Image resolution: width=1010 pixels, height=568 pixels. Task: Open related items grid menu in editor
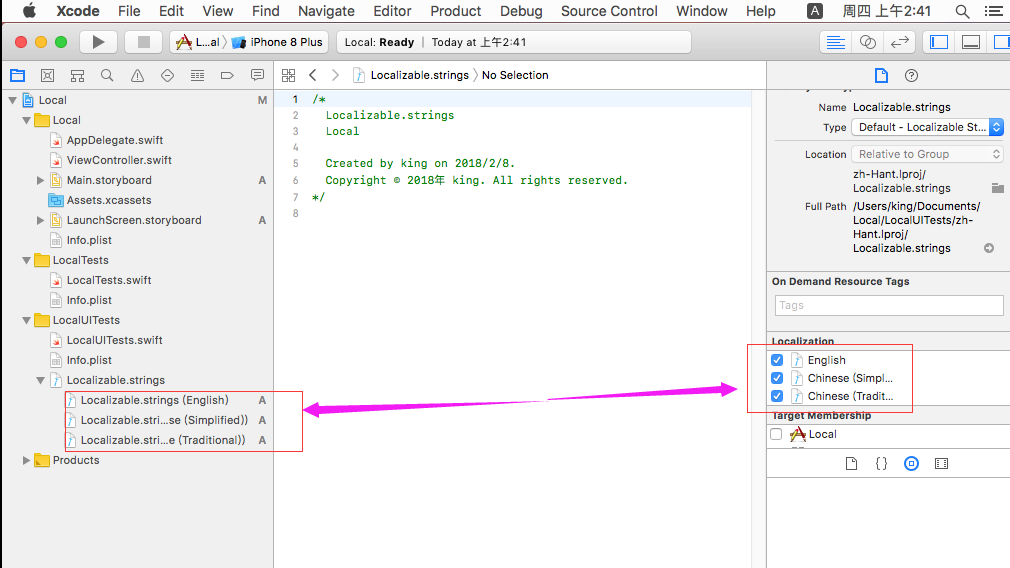[289, 75]
